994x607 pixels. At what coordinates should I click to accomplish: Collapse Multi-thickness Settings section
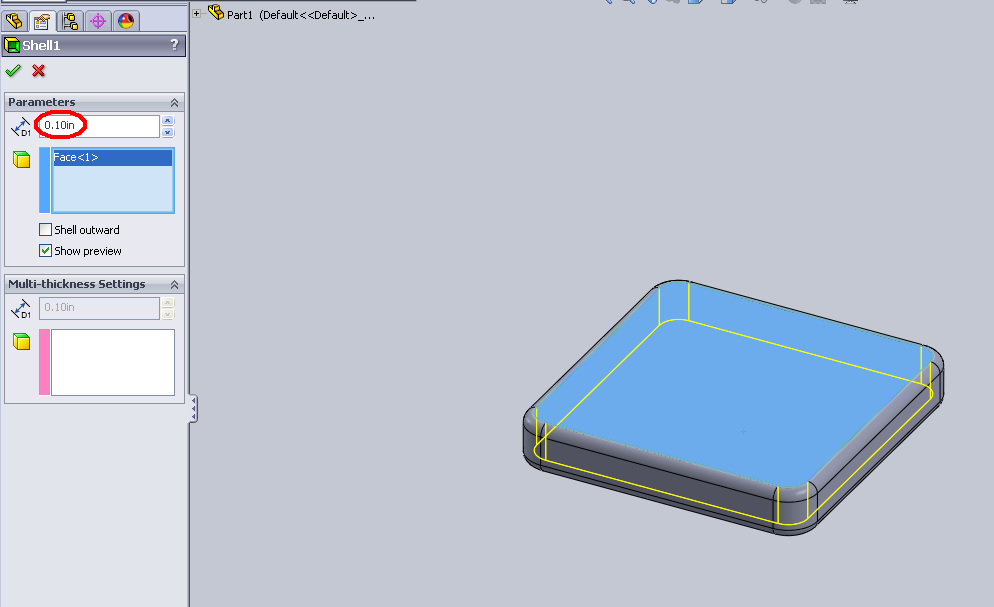point(174,284)
